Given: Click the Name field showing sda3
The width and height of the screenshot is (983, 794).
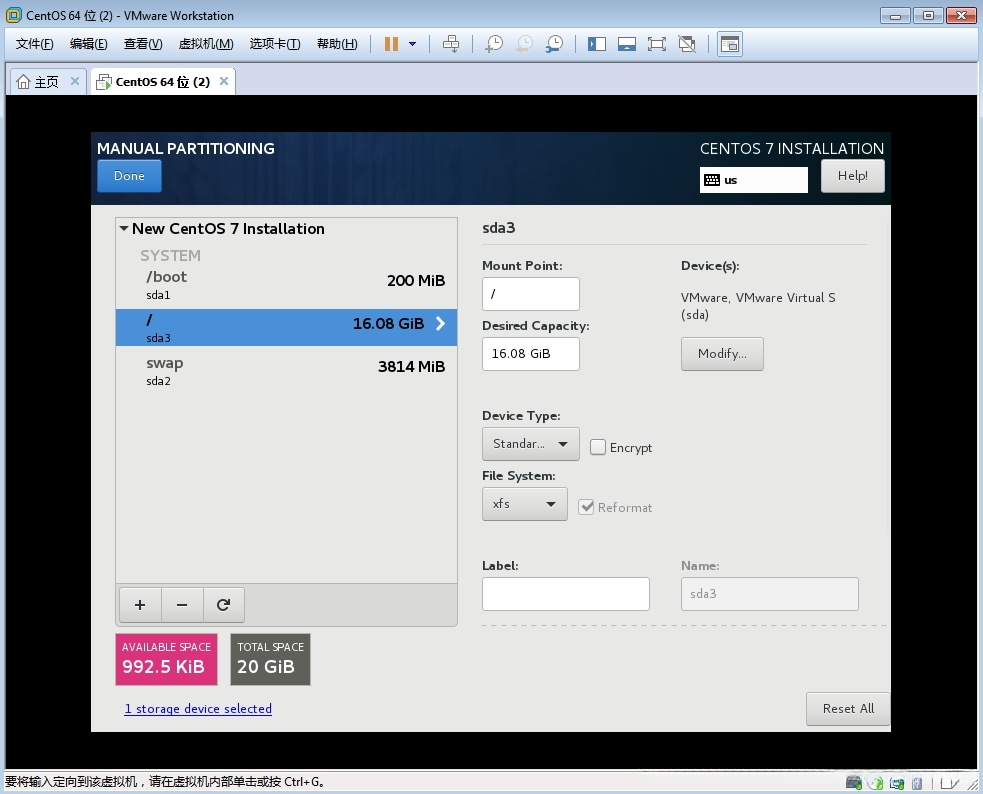Looking at the screenshot, I should 770,593.
